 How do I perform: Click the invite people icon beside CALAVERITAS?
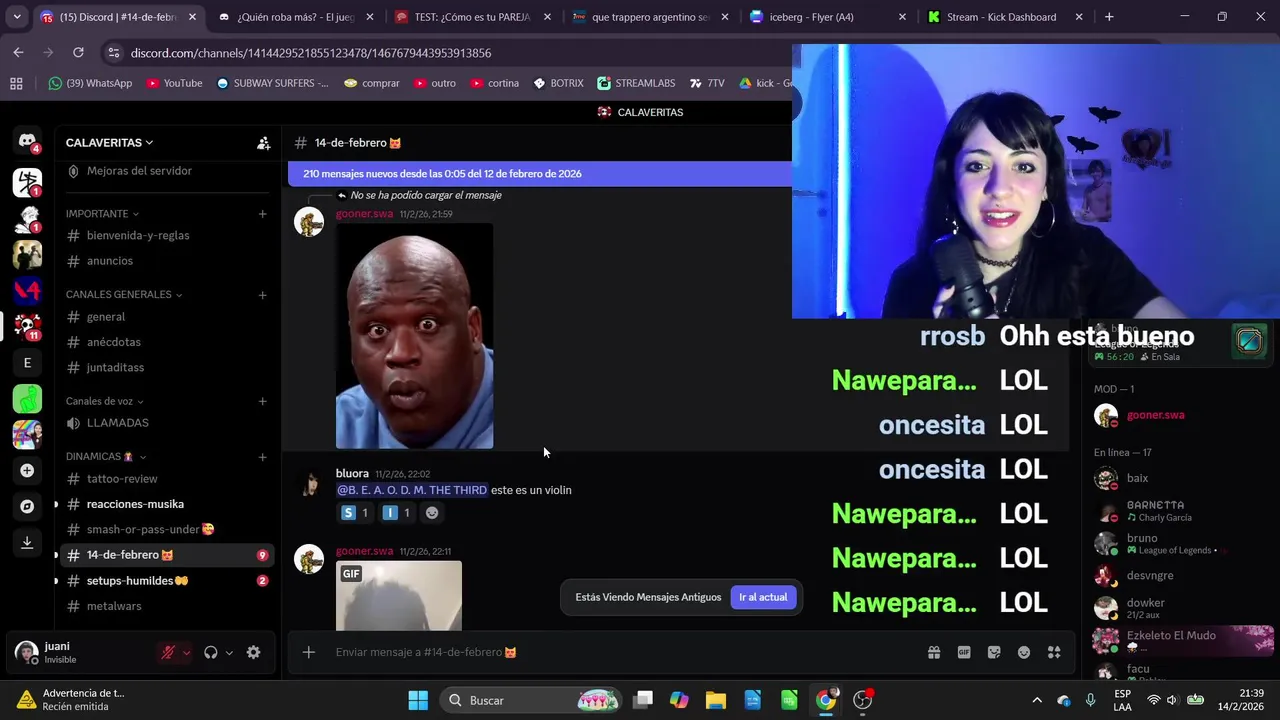pos(263,143)
